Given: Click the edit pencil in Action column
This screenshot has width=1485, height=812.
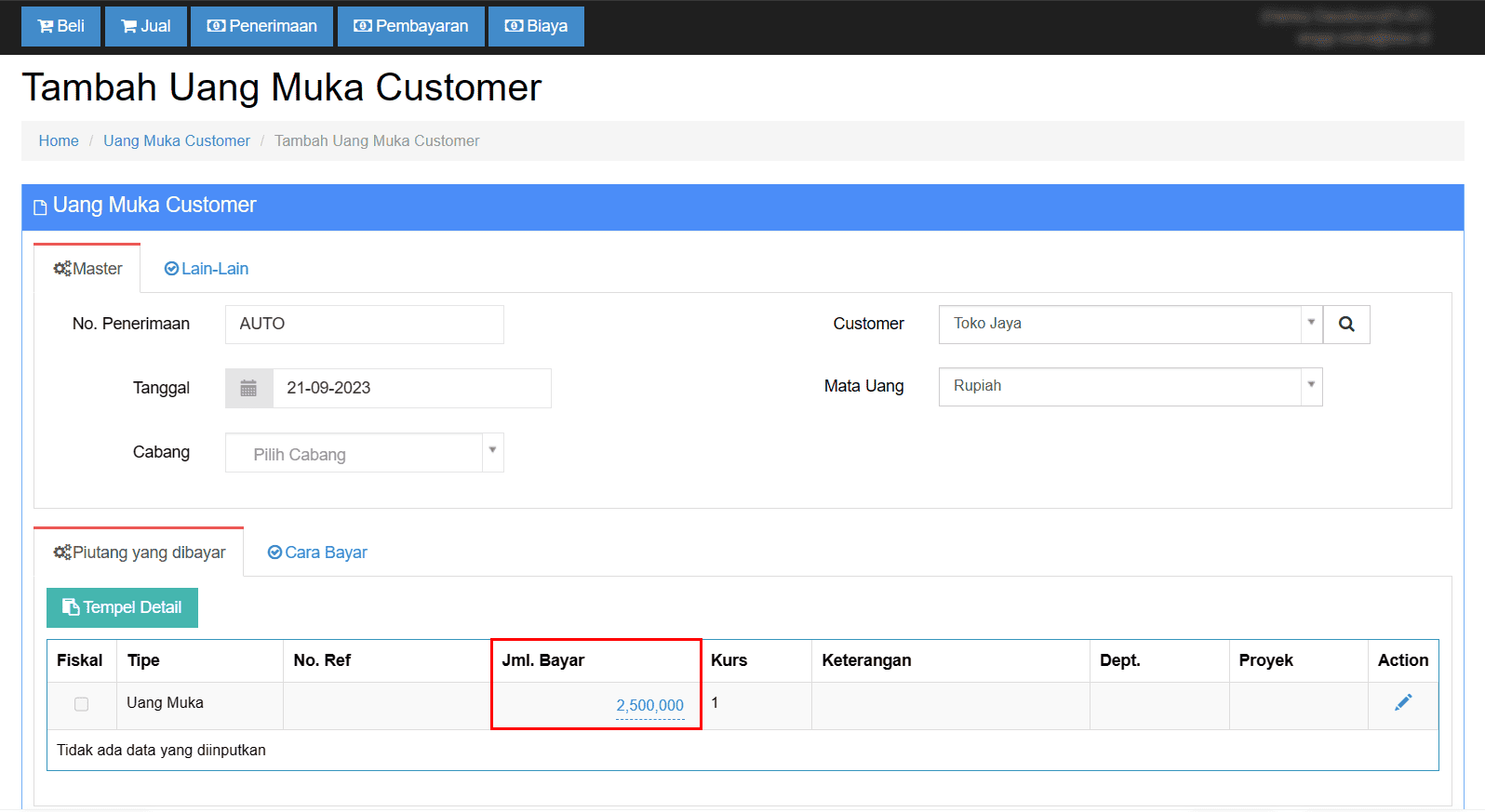Looking at the screenshot, I should tap(1403, 702).
